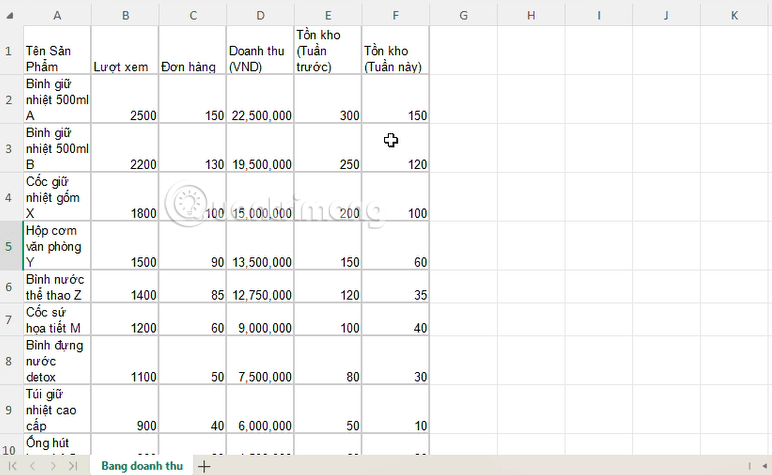This screenshot has height=475, width=772.
Task: Go to last sheet navigation arrow
Action: point(73,466)
